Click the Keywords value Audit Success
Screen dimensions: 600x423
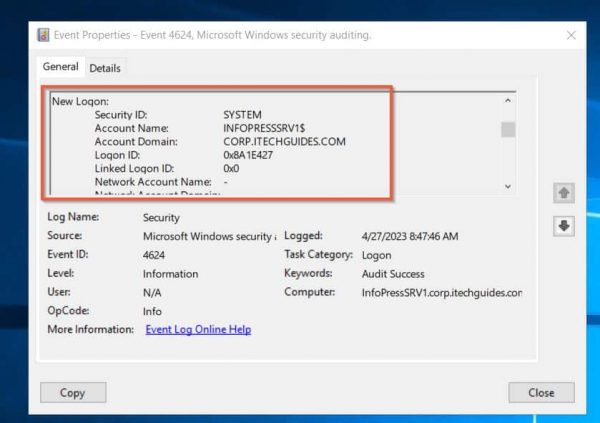coord(393,274)
